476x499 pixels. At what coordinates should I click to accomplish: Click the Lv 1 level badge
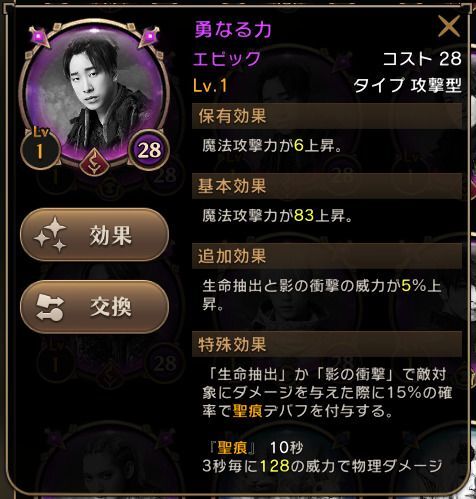40,148
